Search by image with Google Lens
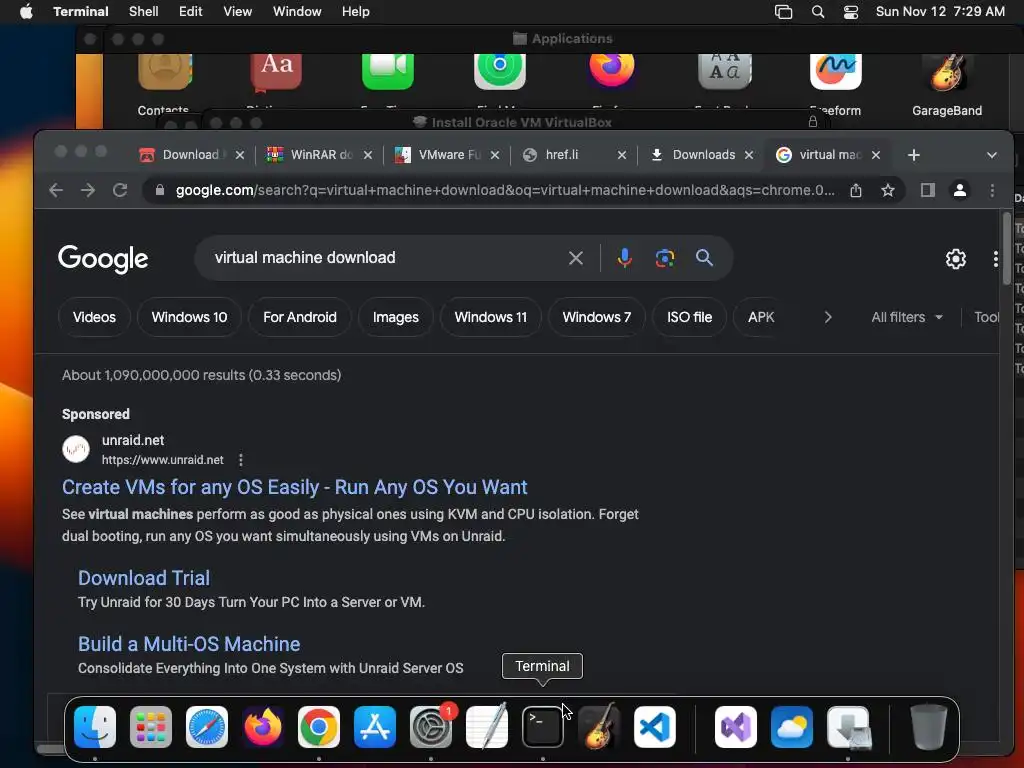Screen dimensions: 1024x768 [665, 258]
